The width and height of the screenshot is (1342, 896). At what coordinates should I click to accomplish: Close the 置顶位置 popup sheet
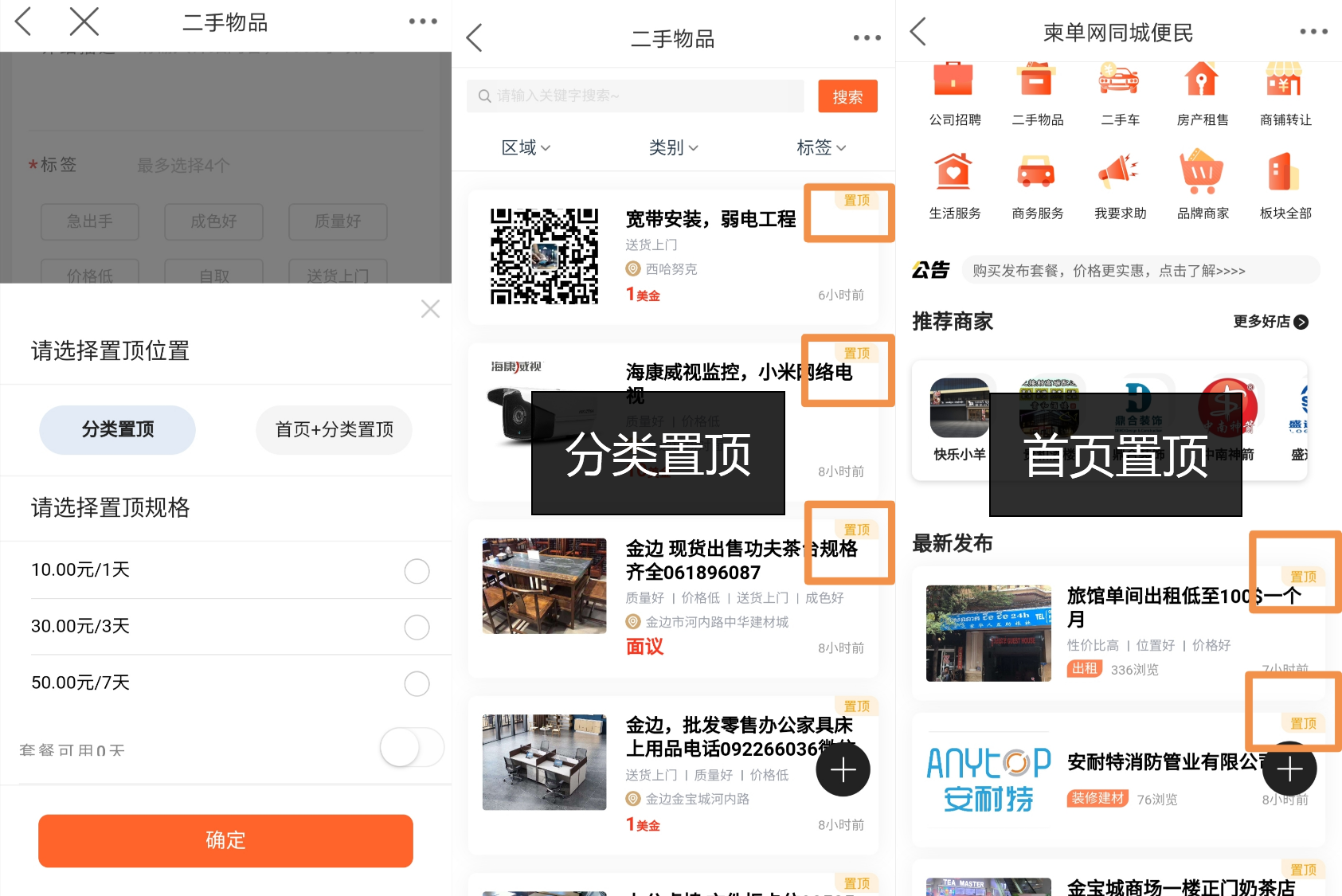click(x=430, y=309)
